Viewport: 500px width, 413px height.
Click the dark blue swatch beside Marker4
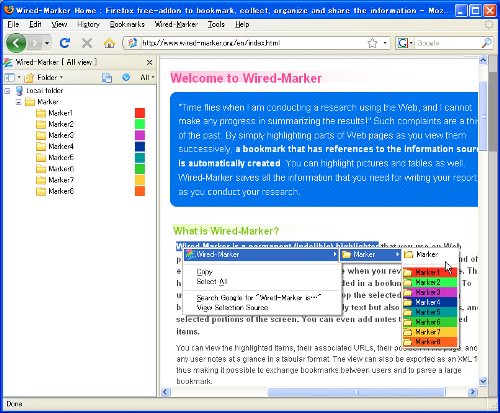coord(140,146)
